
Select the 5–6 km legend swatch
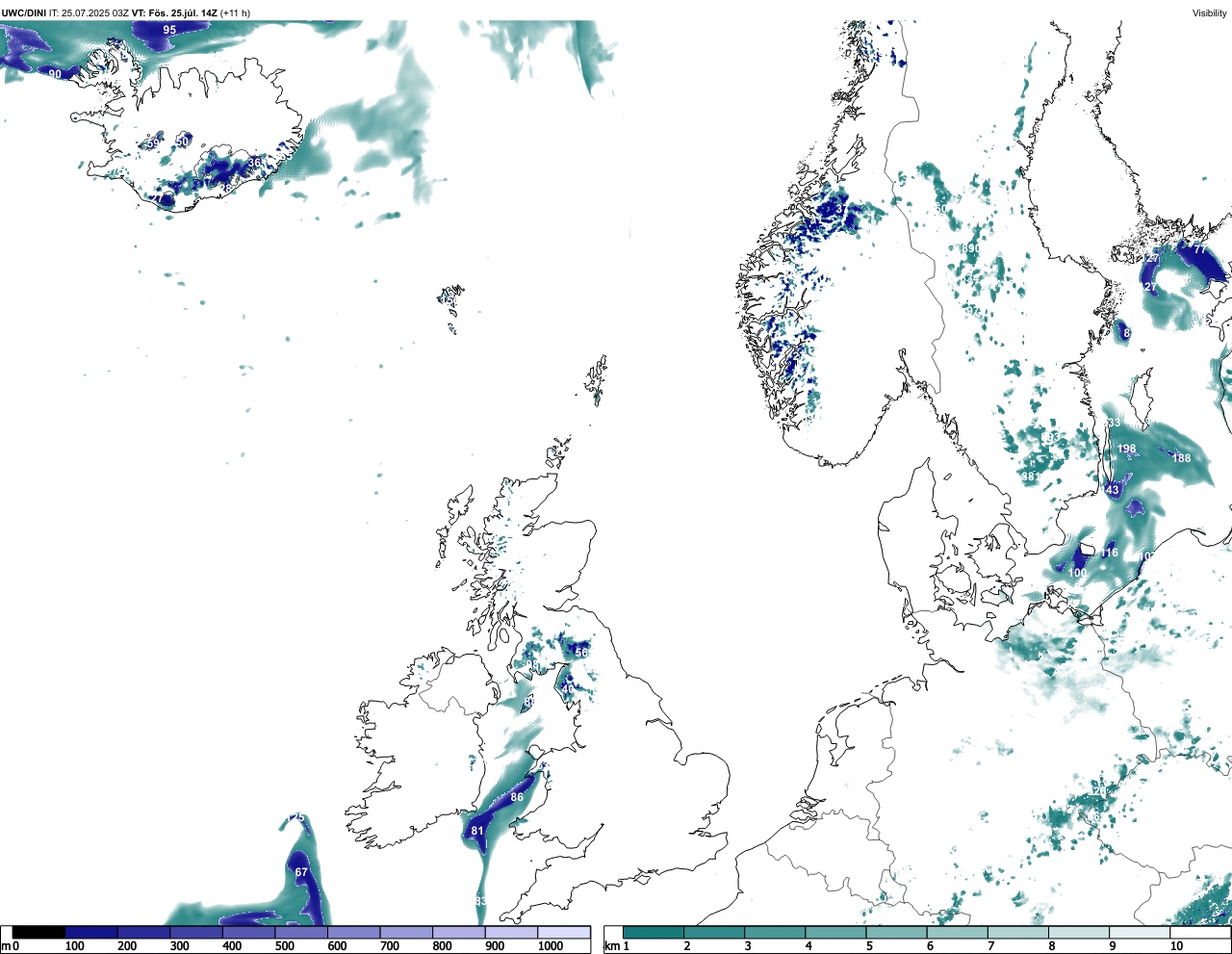pyautogui.click(x=897, y=932)
